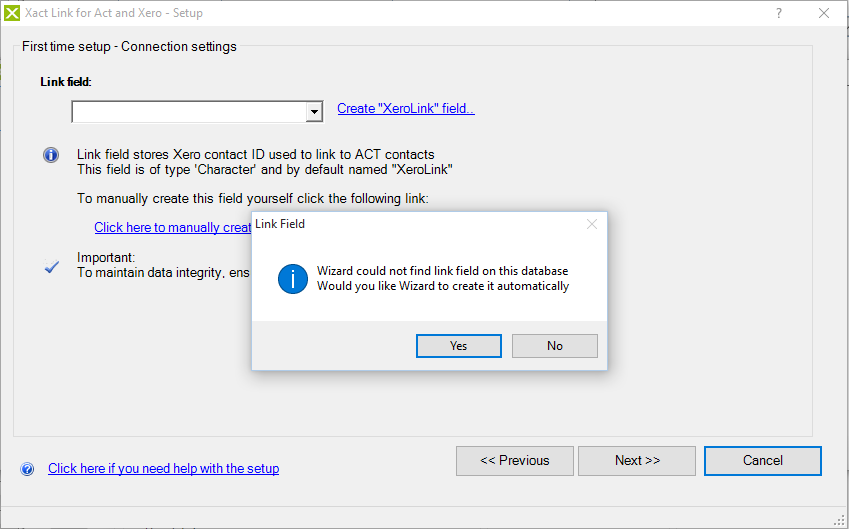Click the info icon beside Link field description

coord(51,155)
